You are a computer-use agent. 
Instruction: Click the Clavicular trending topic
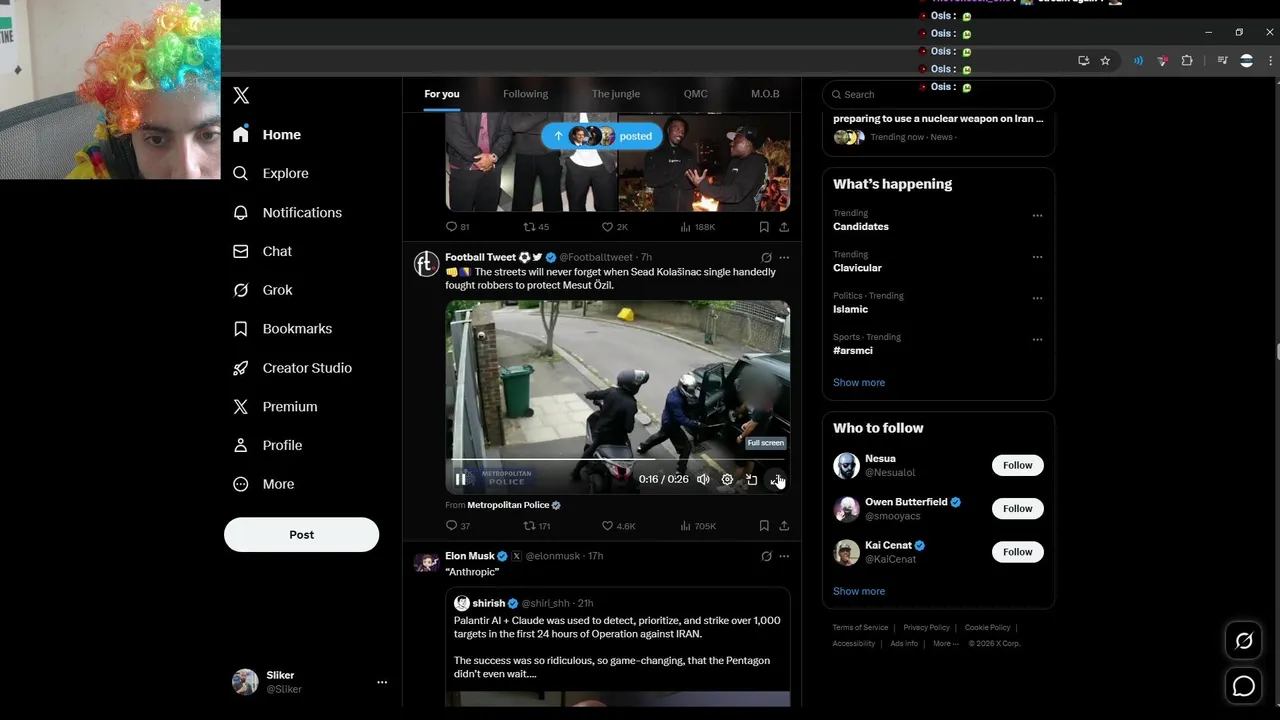pyautogui.click(x=857, y=268)
